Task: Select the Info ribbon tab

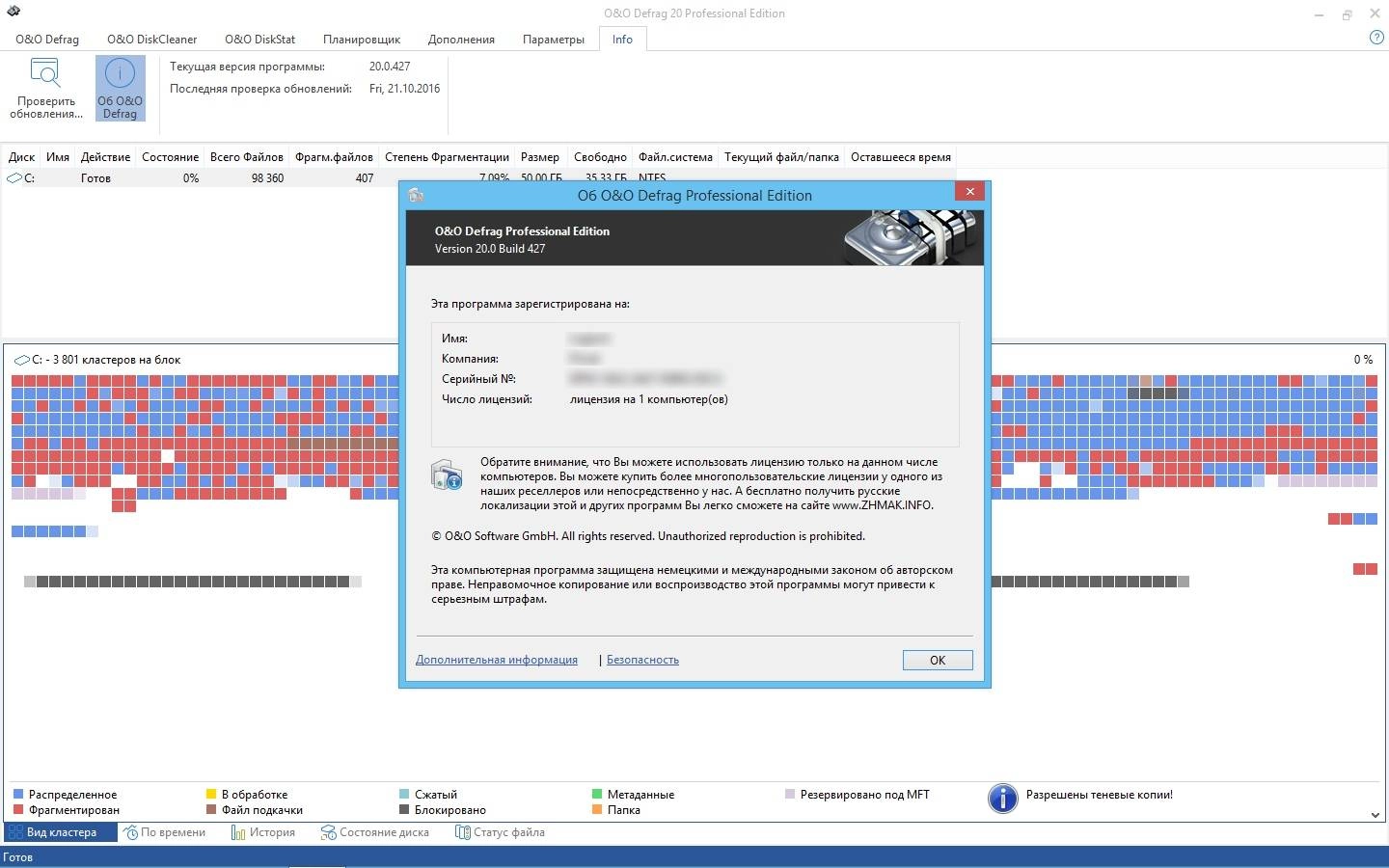Action: (622, 40)
